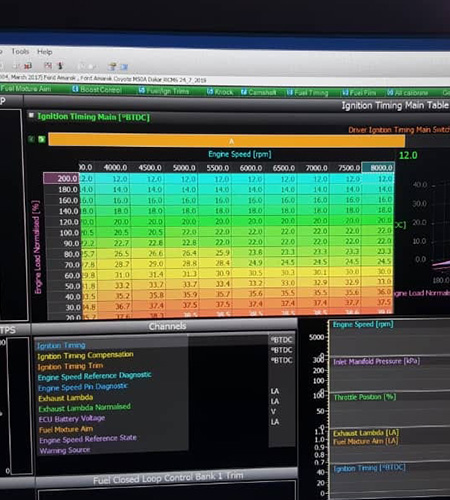Open the Fuel/Ign Trims worksheet tab
This screenshot has width=450, height=500.
click(x=164, y=91)
